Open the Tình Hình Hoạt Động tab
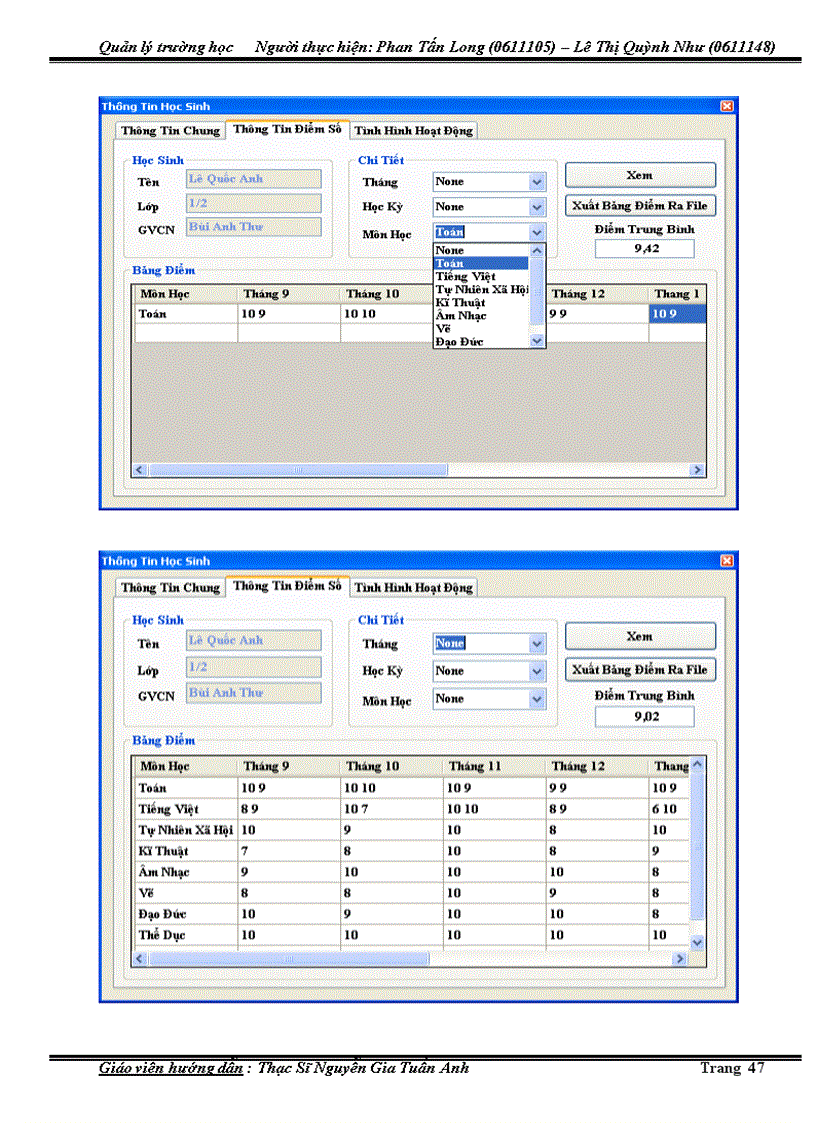This screenshot has width=816, height=1123. [x=413, y=130]
